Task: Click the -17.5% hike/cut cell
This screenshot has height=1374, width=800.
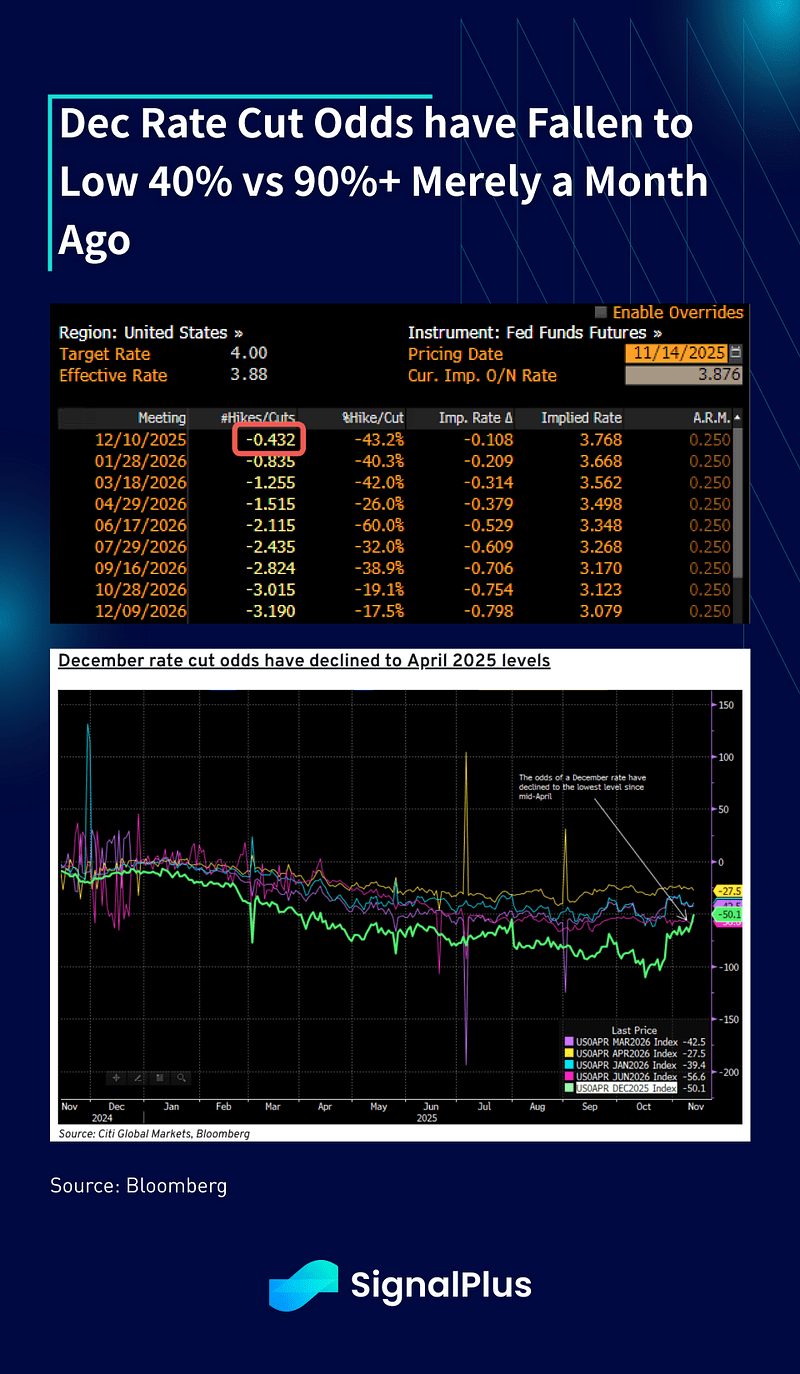Action: coord(379,611)
